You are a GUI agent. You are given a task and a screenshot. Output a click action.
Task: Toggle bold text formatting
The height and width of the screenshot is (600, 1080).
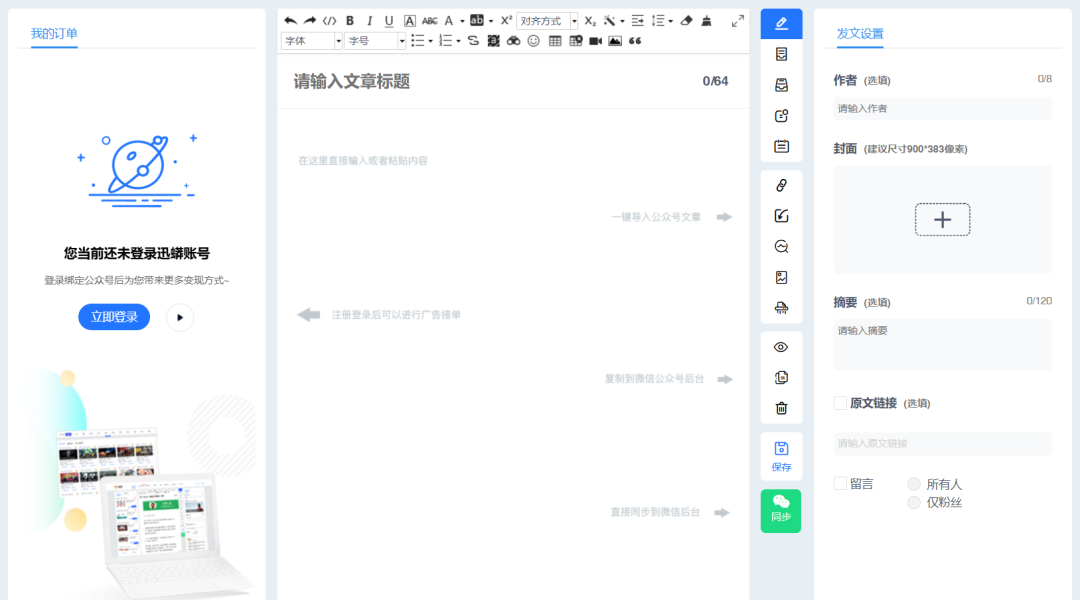tap(350, 20)
